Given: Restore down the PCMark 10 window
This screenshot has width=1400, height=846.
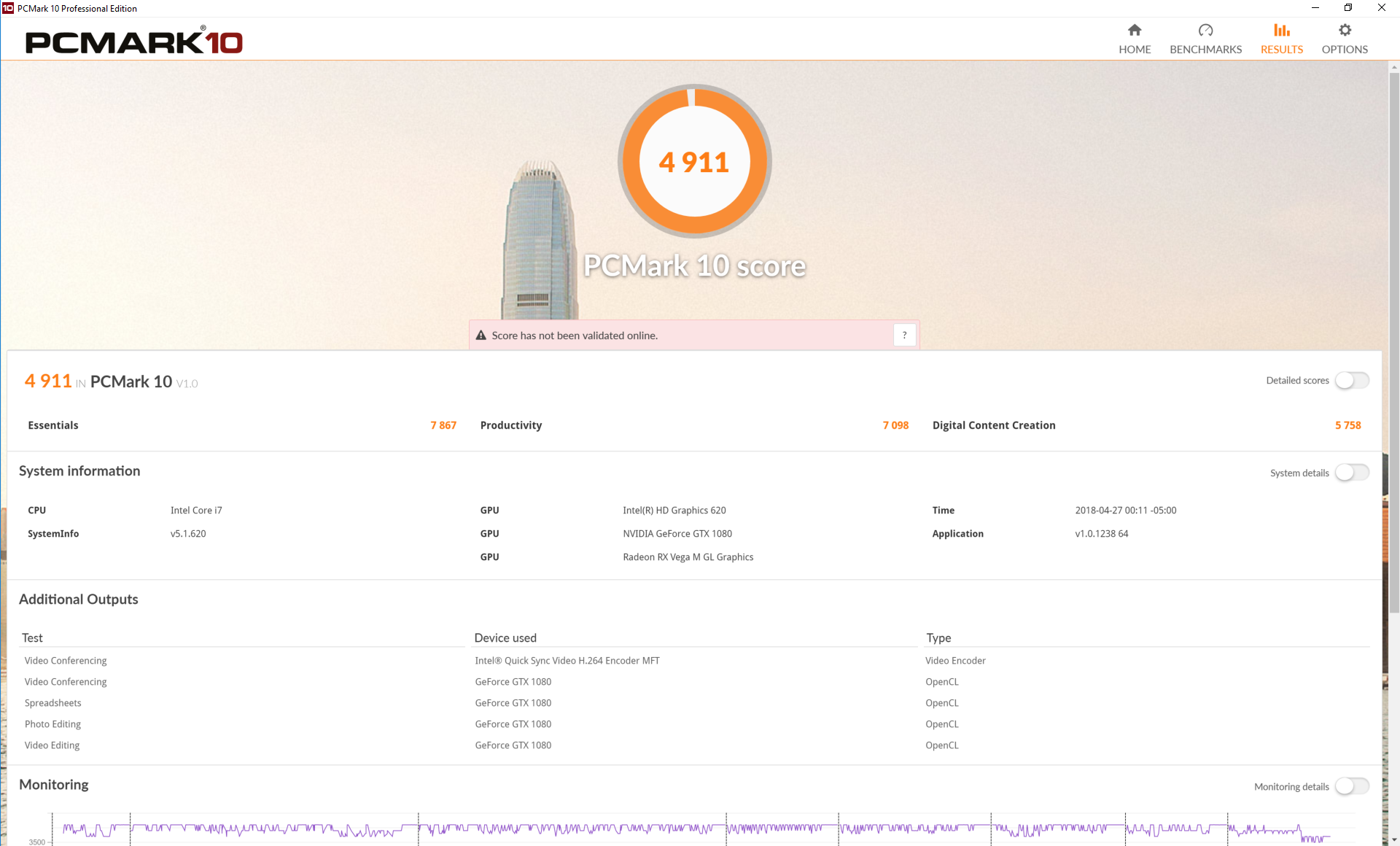Looking at the screenshot, I should pyautogui.click(x=1348, y=8).
